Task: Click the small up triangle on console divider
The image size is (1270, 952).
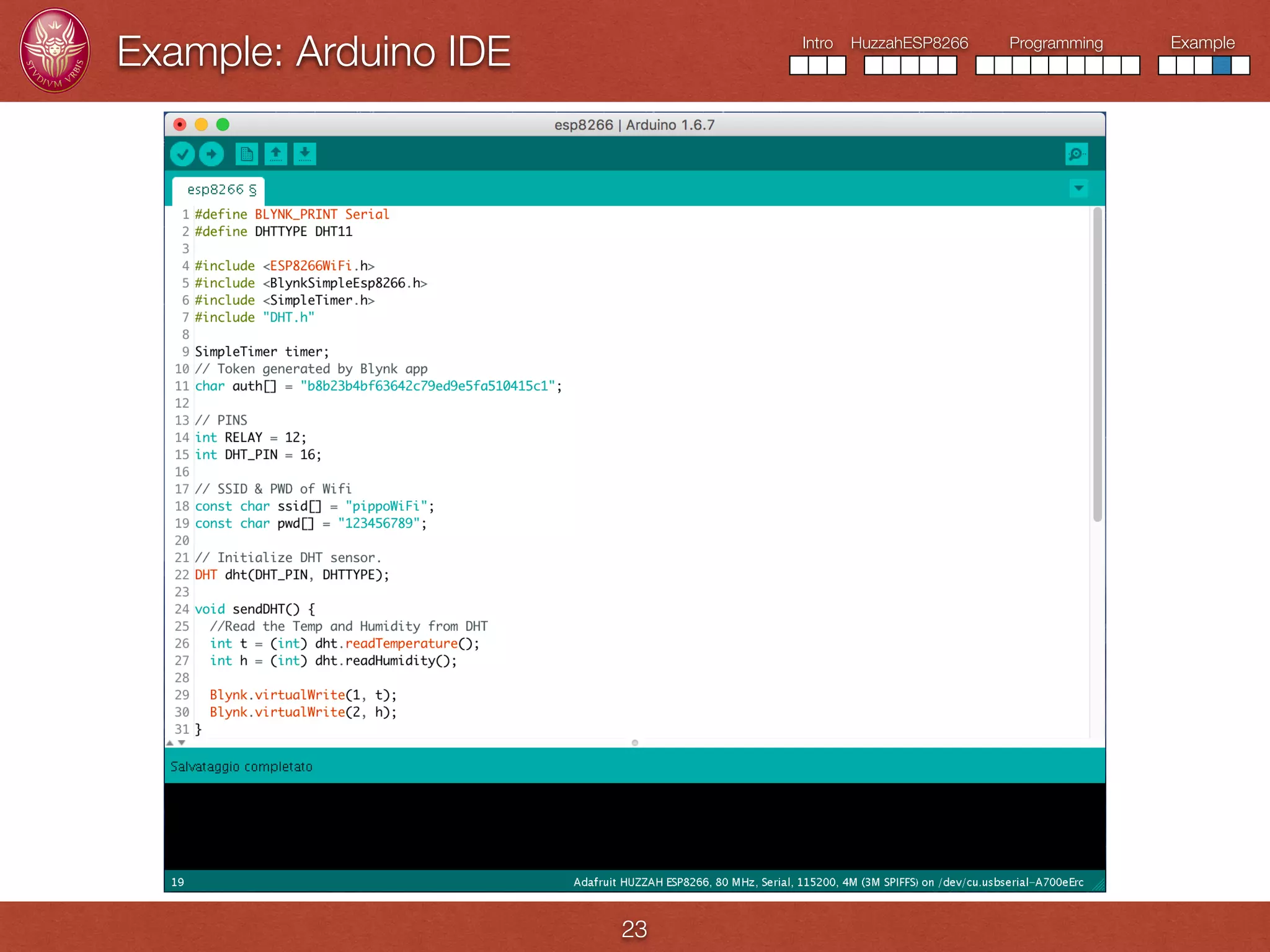Action: tap(170, 743)
